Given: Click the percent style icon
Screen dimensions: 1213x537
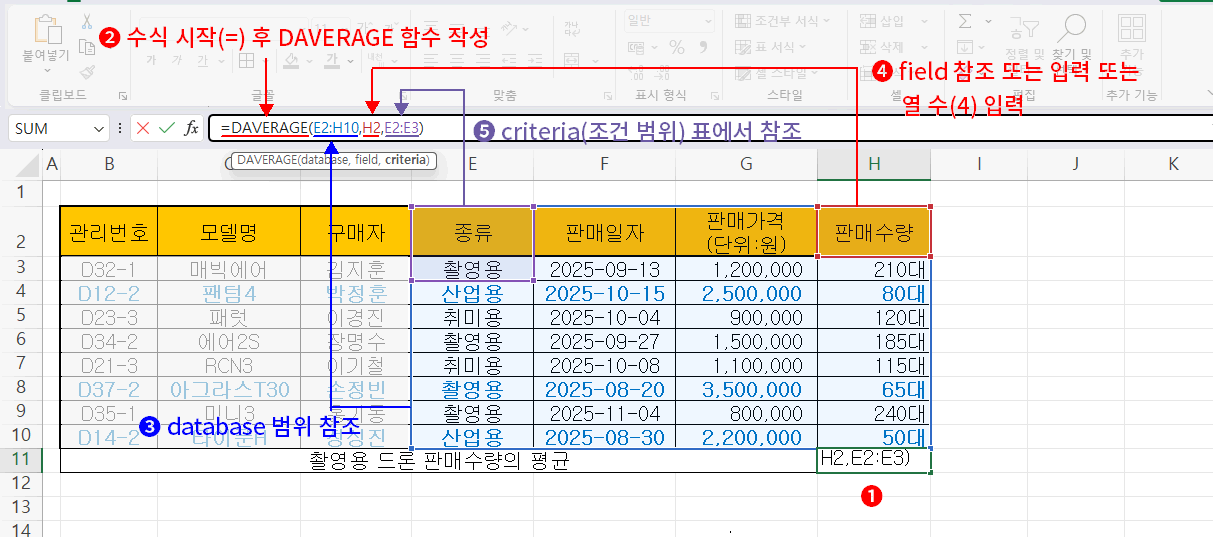Looking at the screenshot, I should pyautogui.click(x=677, y=46).
